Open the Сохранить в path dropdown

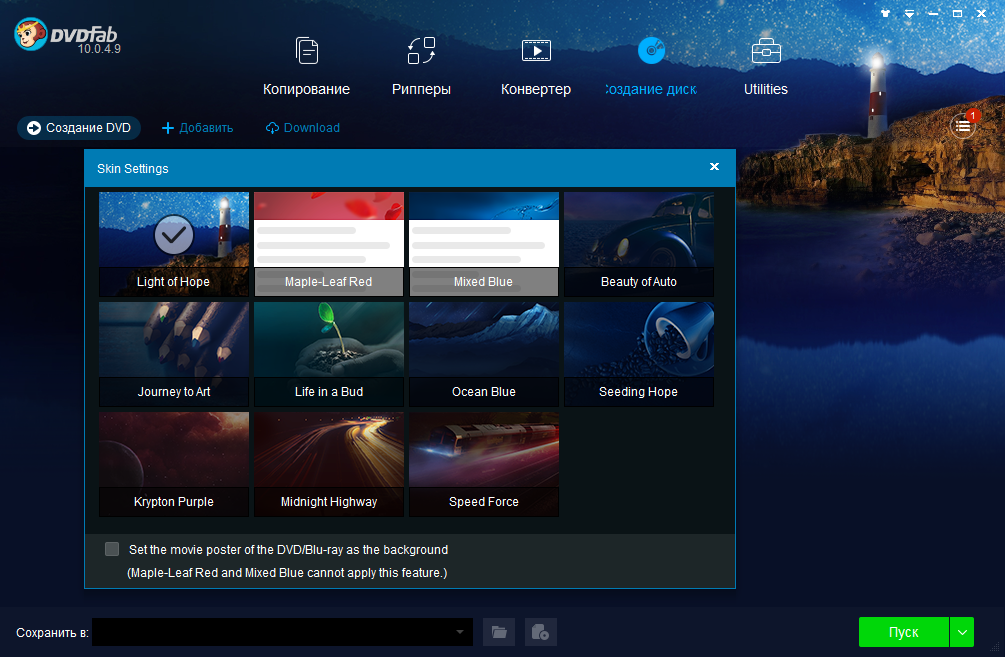[460, 632]
